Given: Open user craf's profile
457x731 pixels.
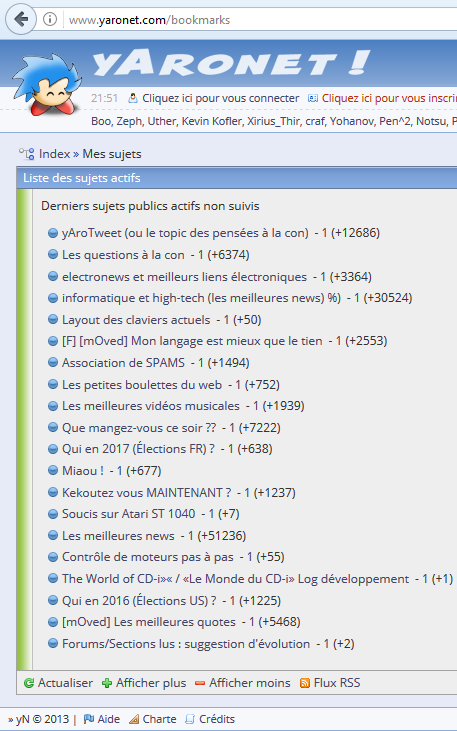Looking at the screenshot, I should pyautogui.click(x=315, y=121).
